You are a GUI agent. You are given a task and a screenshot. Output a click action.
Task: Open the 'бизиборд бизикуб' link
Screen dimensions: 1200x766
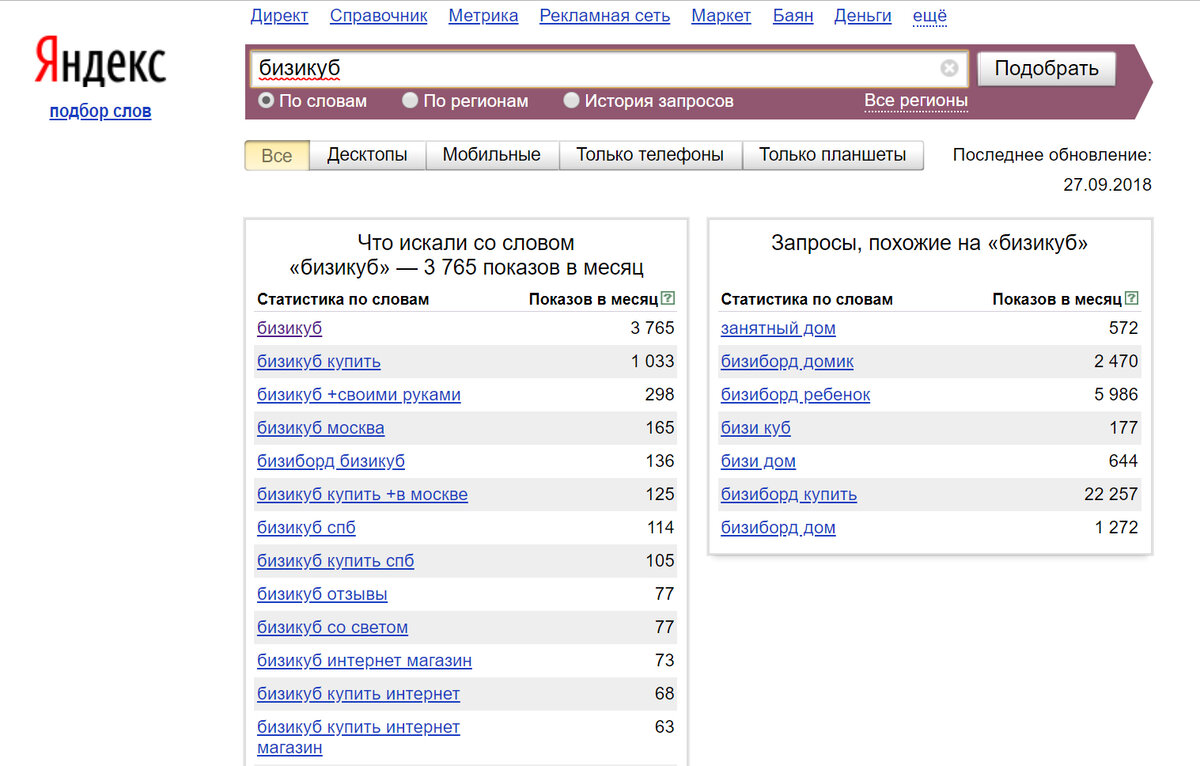tap(331, 461)
